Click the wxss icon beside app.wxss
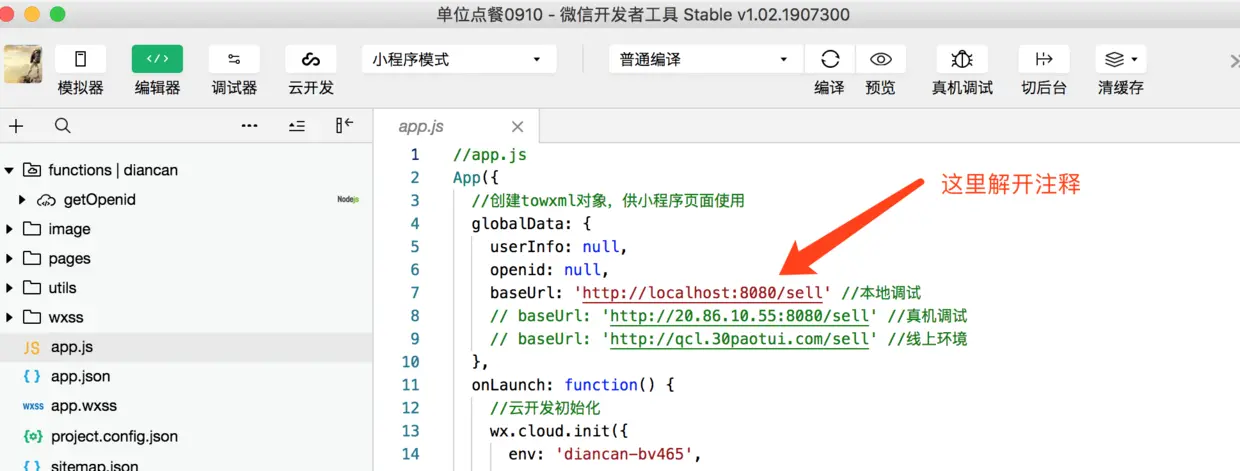Screen dimensions: 1240x471 click(33, 407)
